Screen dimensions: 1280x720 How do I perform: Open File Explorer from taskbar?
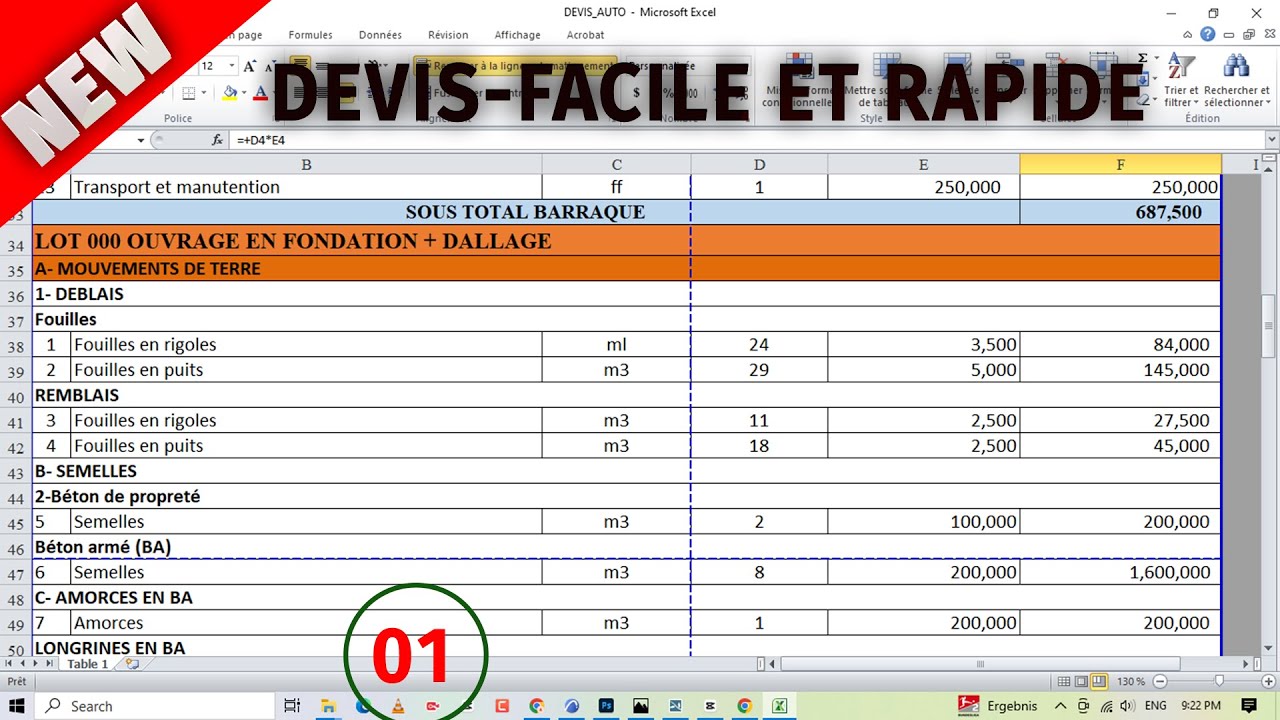327,706
